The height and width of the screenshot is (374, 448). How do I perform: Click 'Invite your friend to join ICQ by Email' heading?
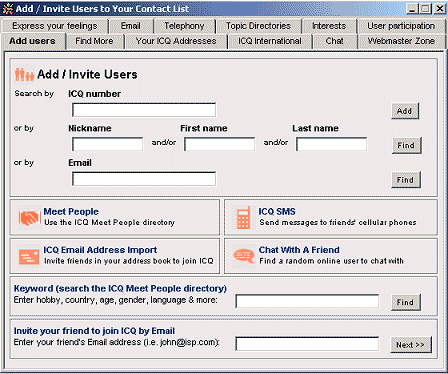point(94,331)
